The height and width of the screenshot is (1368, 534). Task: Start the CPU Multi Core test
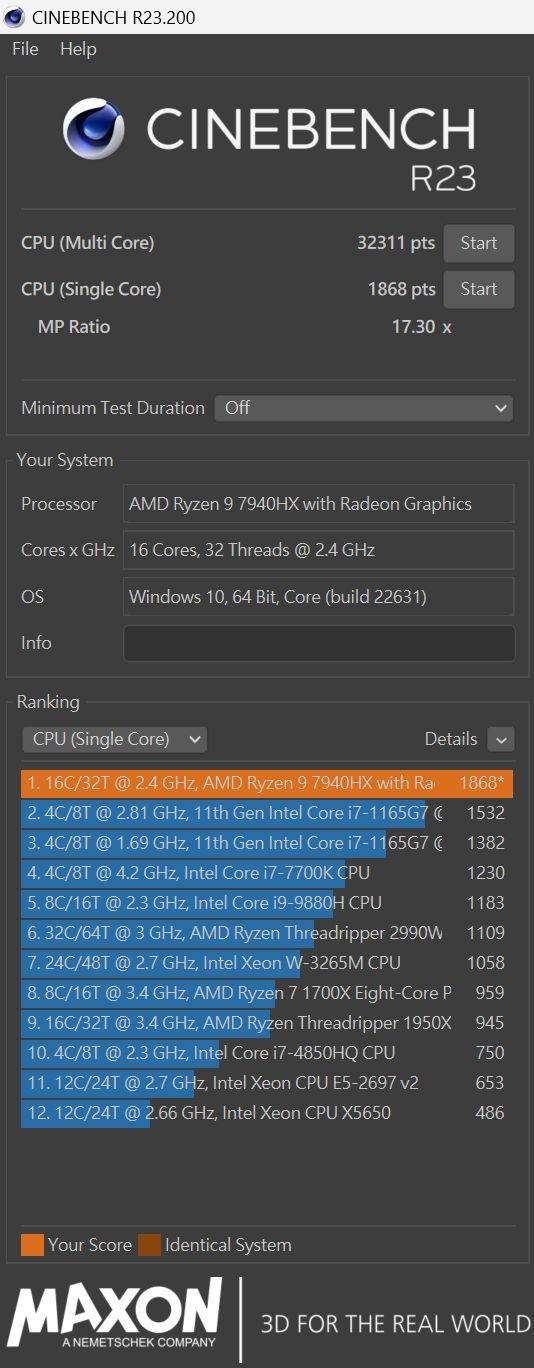click(479, 243)
